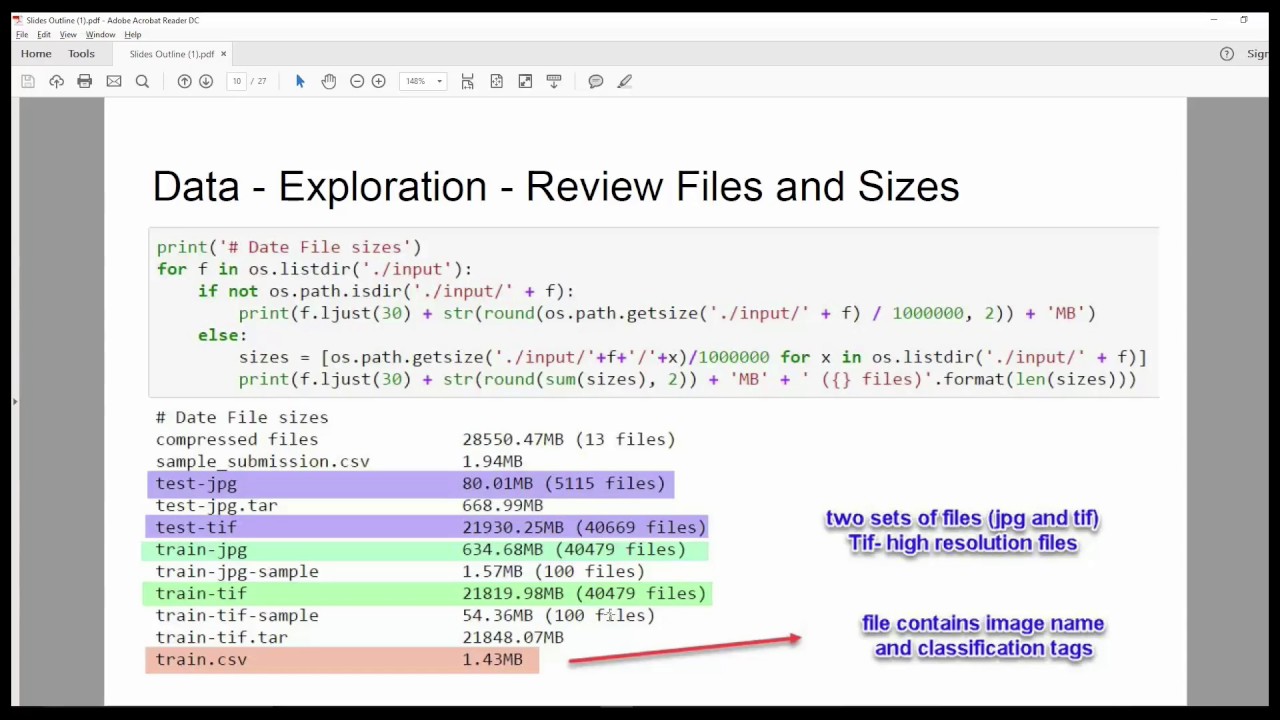Open the Find text magnifier
1280x720 pixels.
coord(142,81)
